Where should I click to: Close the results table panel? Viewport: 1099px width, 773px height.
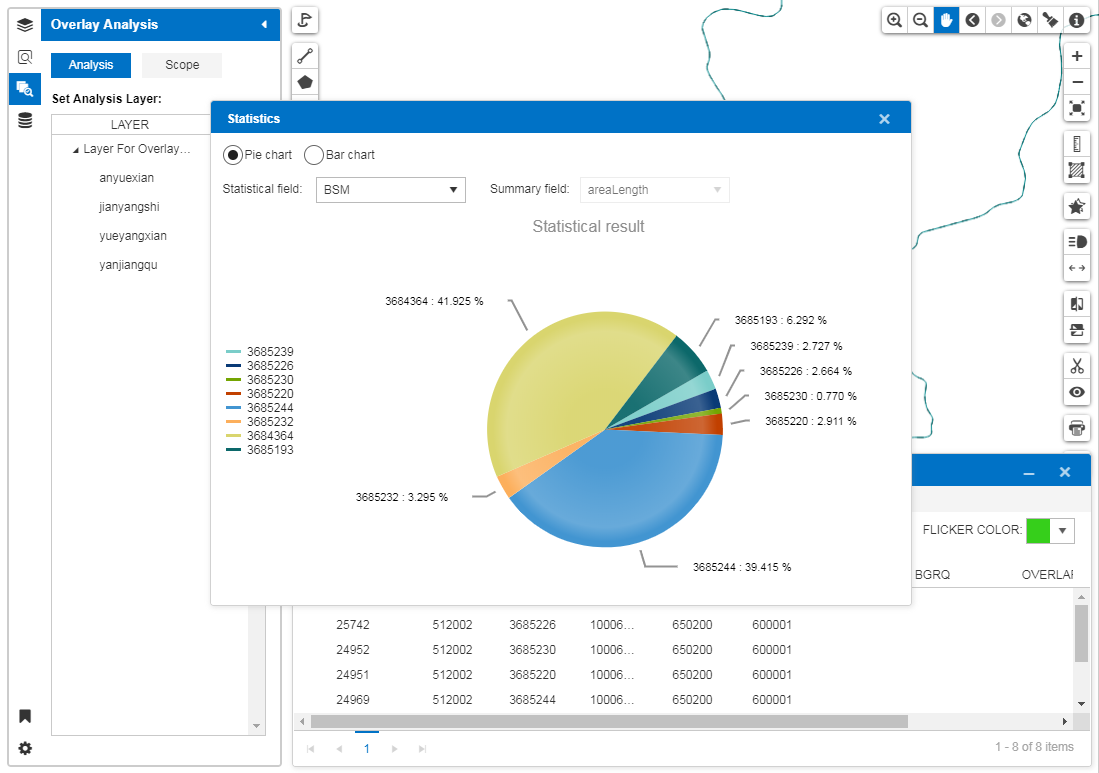[1065, 472]
